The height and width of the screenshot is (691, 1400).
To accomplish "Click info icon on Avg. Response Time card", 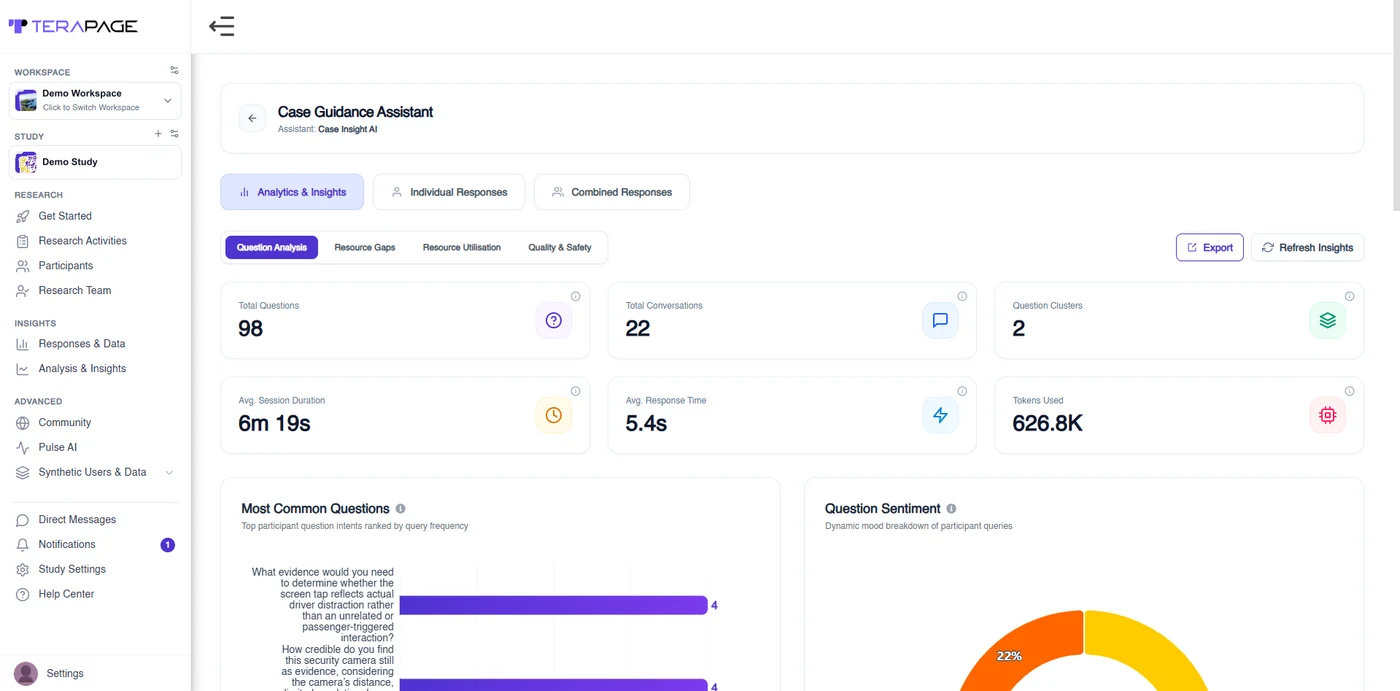I will [x=962, y=391].
